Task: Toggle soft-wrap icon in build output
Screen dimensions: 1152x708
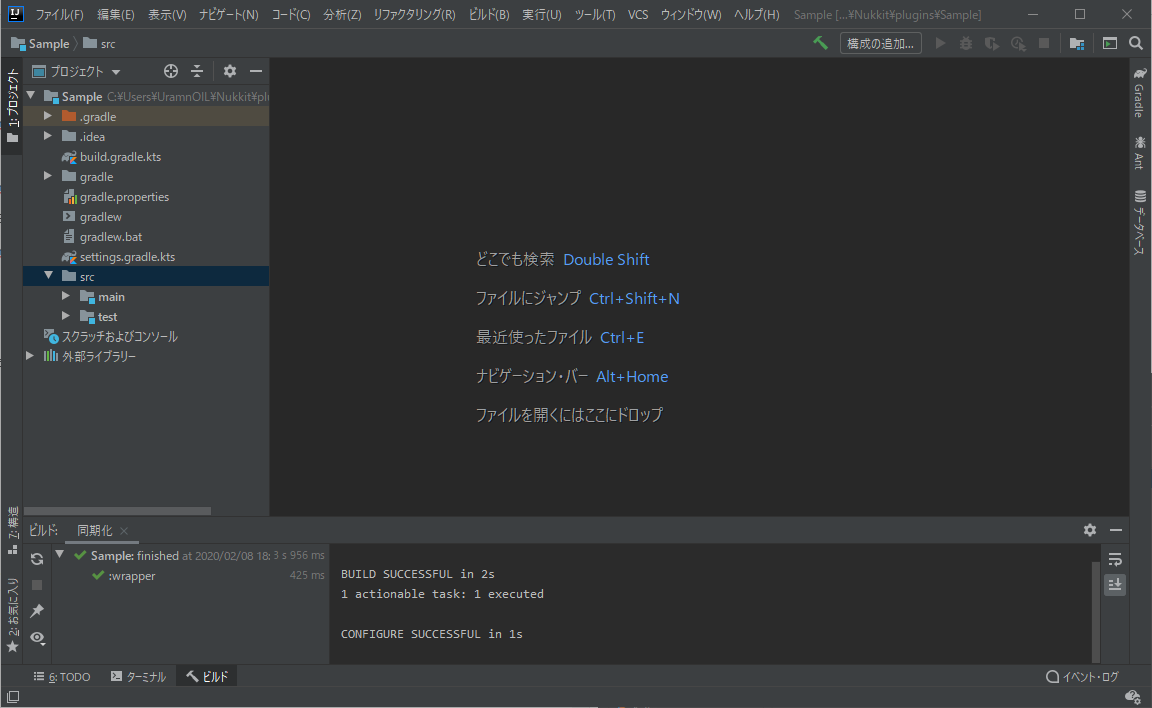Action: [x=1115, y=560]
